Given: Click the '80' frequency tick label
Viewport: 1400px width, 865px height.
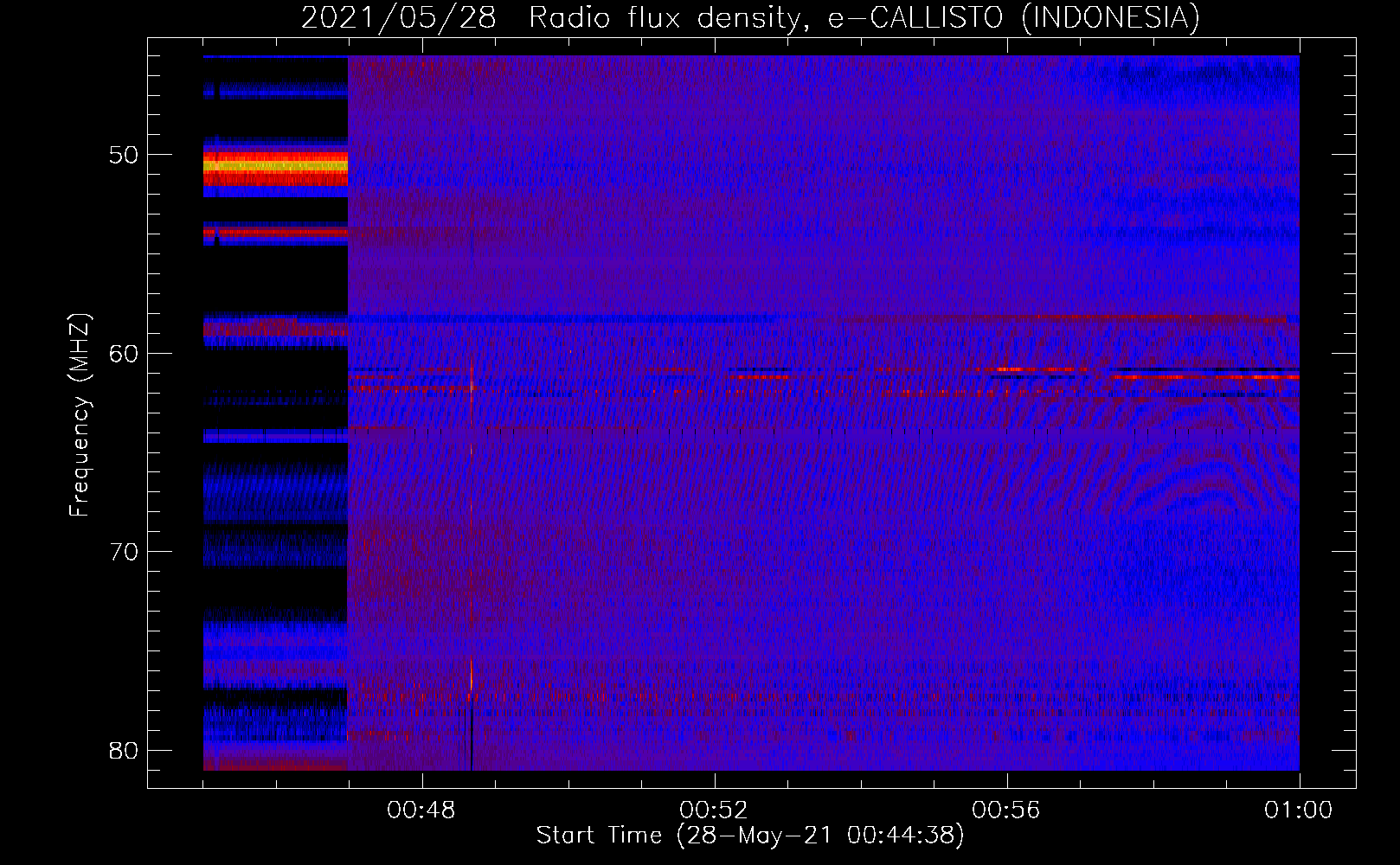Looking at the screenshot, I should [124, 750].
